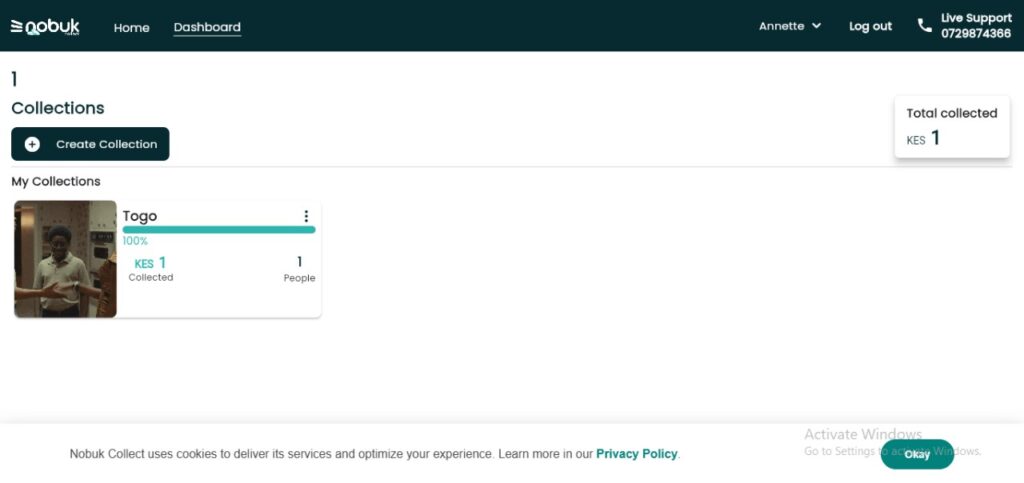The image size is (1024, 483).
Task: Click the Togo collection title
Action: pyautogui.click(x=140, y=216)
